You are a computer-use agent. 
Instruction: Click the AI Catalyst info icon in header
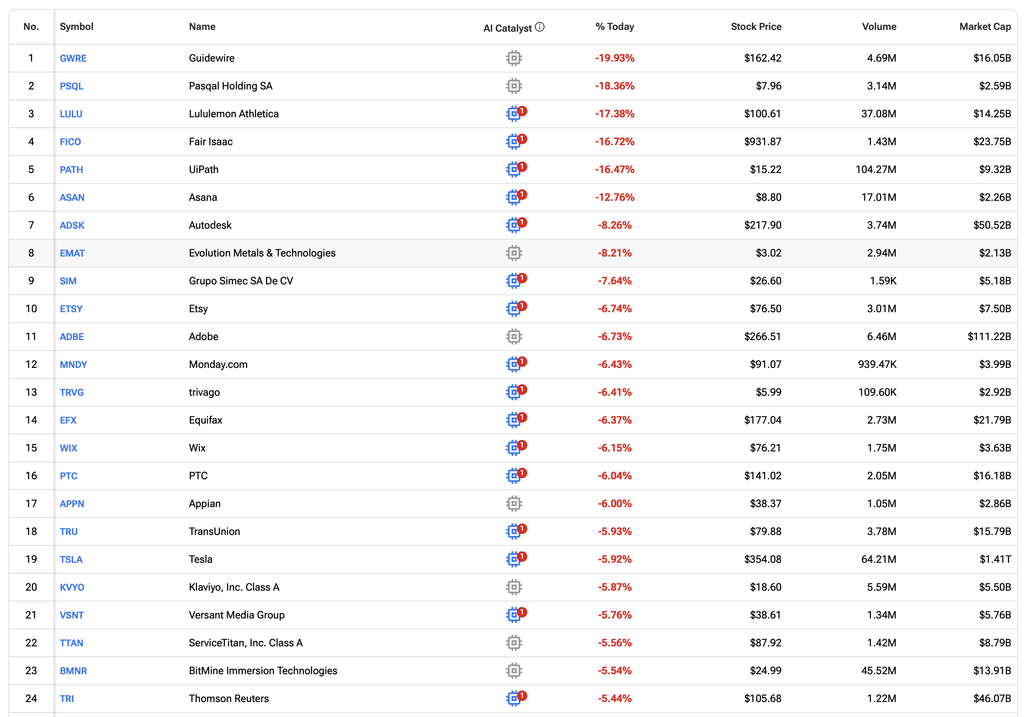coord(539,27)
